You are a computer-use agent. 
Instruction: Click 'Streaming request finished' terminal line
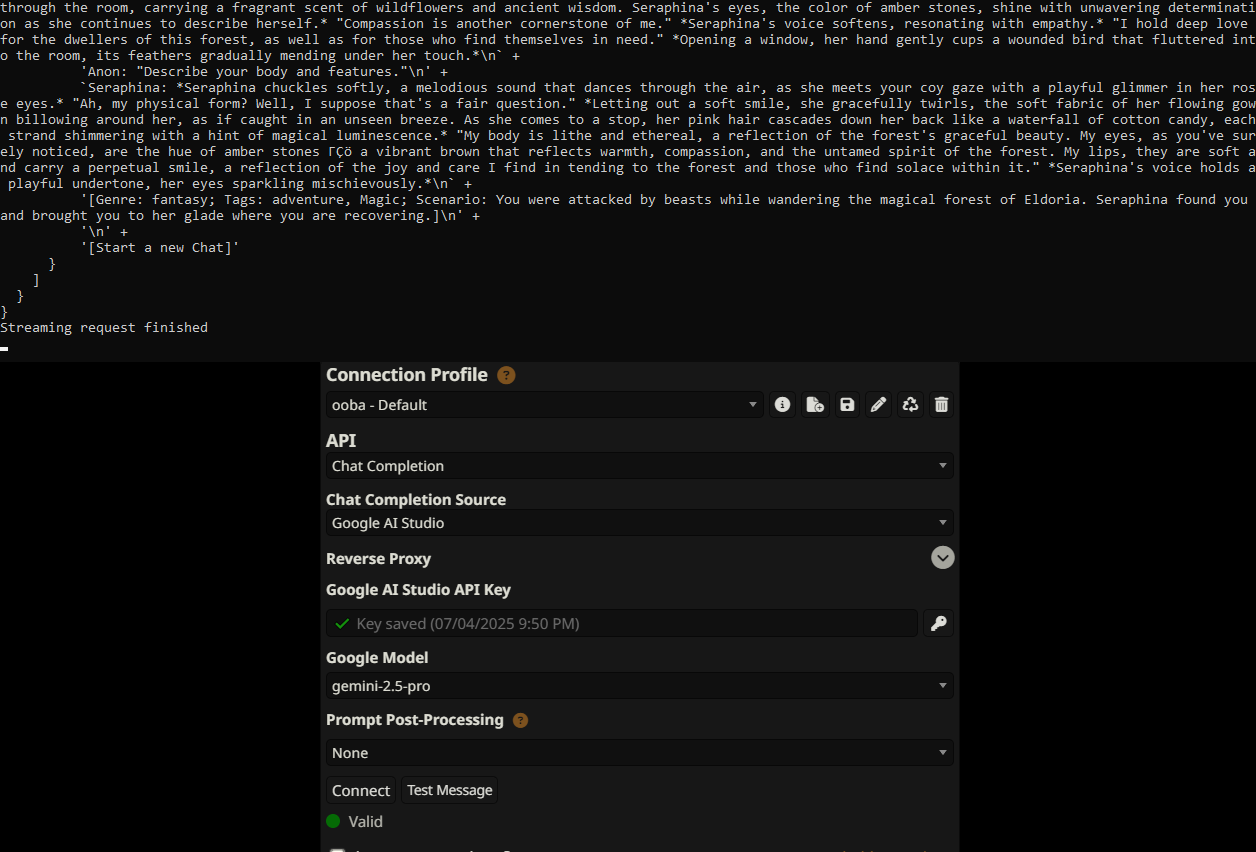pyautogui.click(x=104, y=327)
